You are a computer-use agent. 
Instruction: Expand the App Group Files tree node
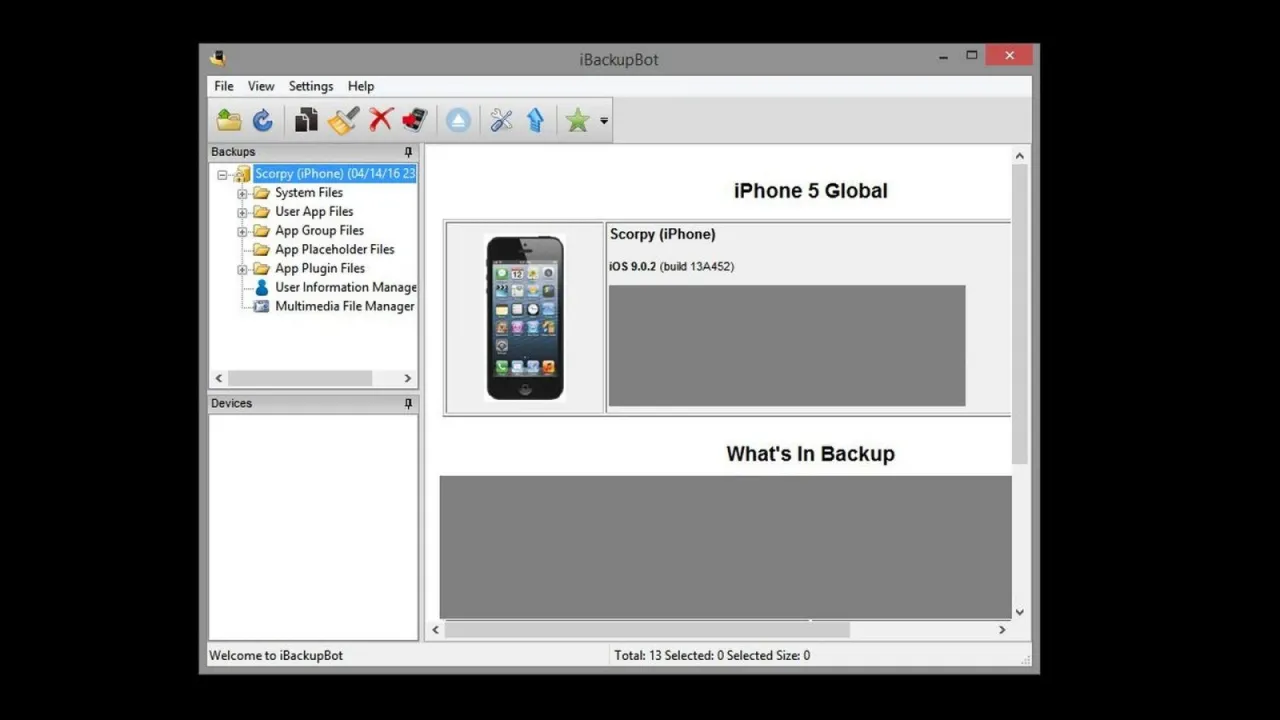(x=242, y=231)
